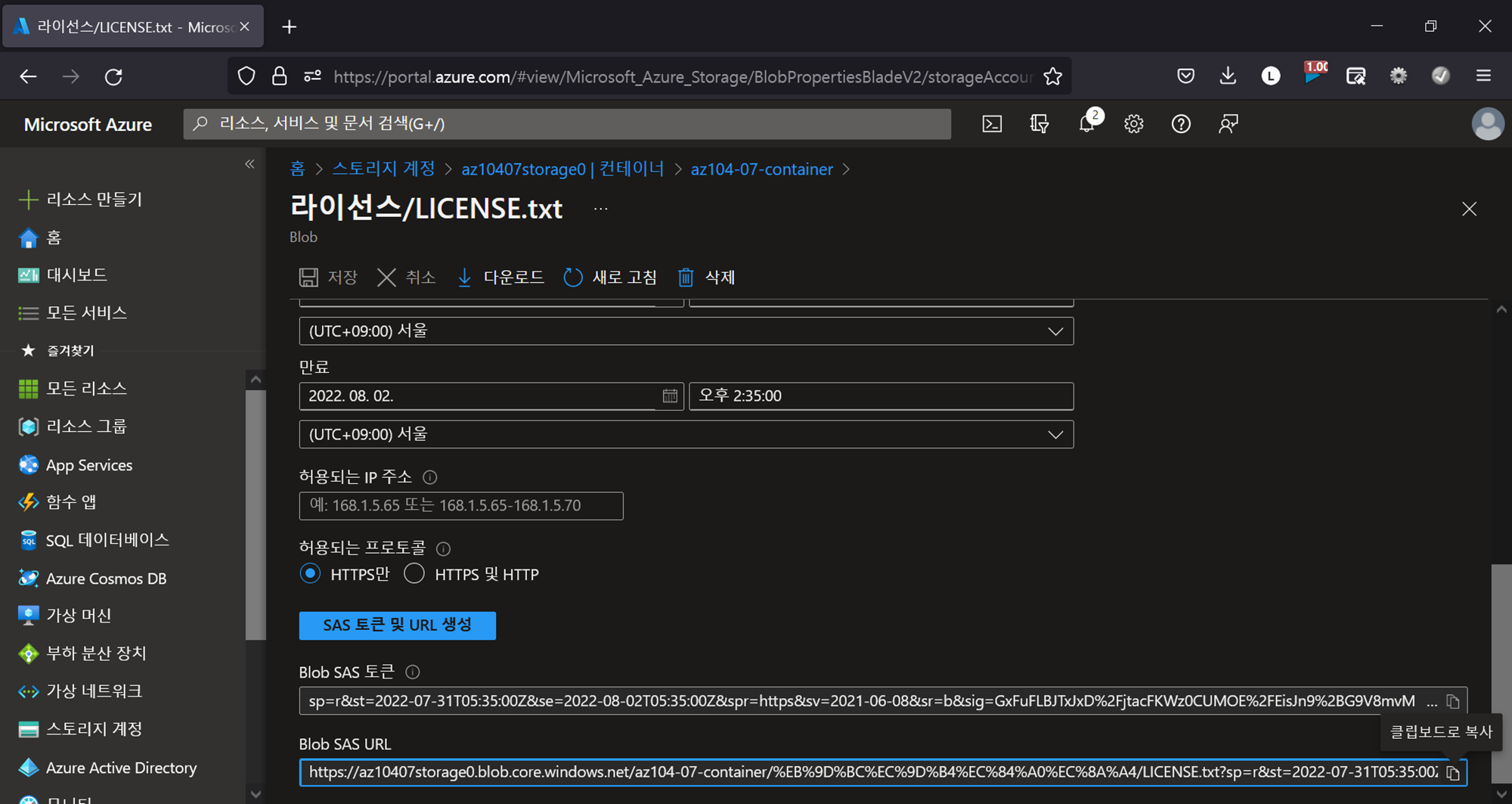Click 다운로드 download toolbar button
Screen dimensions: 1512x804
[500, 278]
